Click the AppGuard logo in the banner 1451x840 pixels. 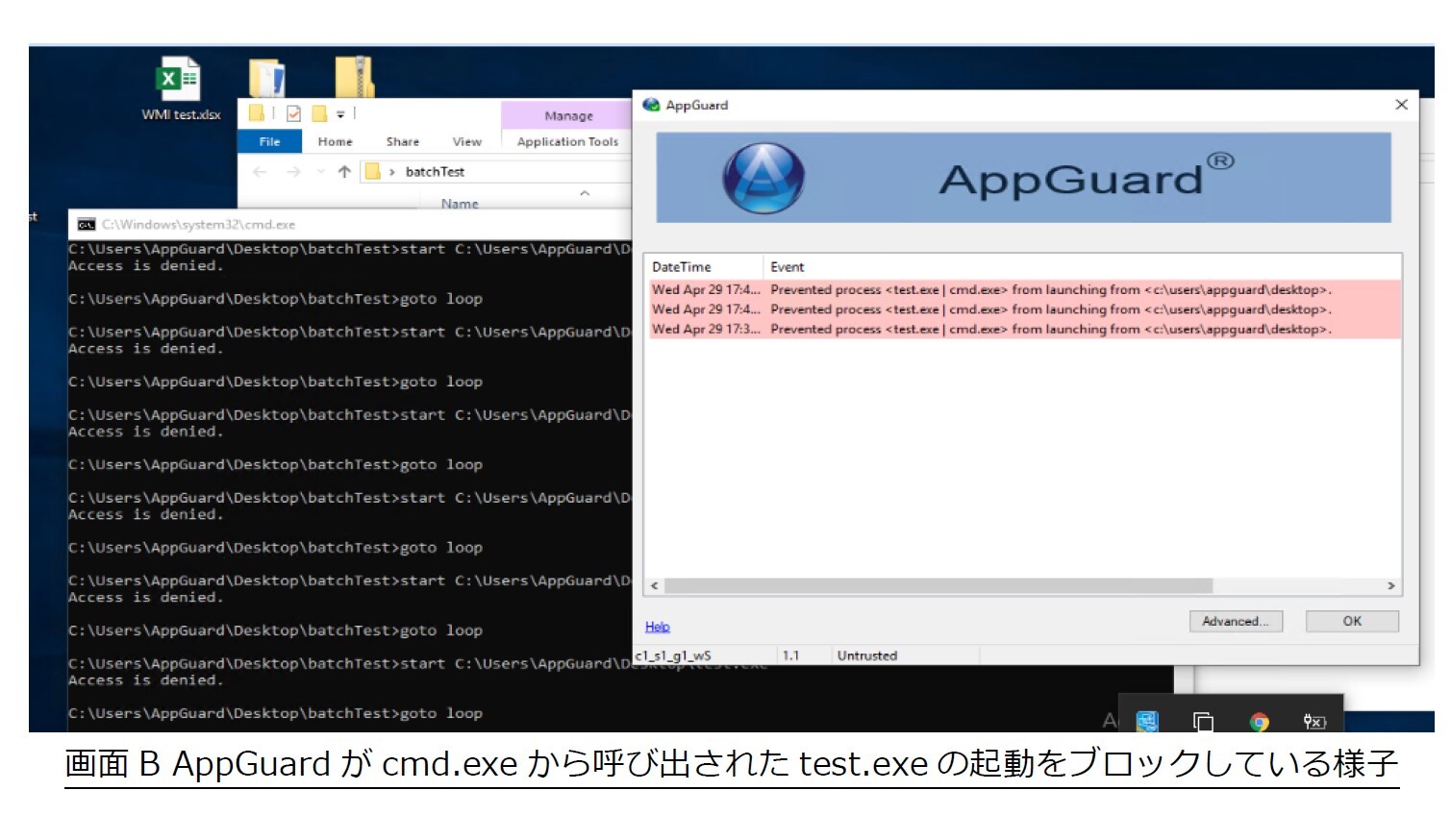763,179
